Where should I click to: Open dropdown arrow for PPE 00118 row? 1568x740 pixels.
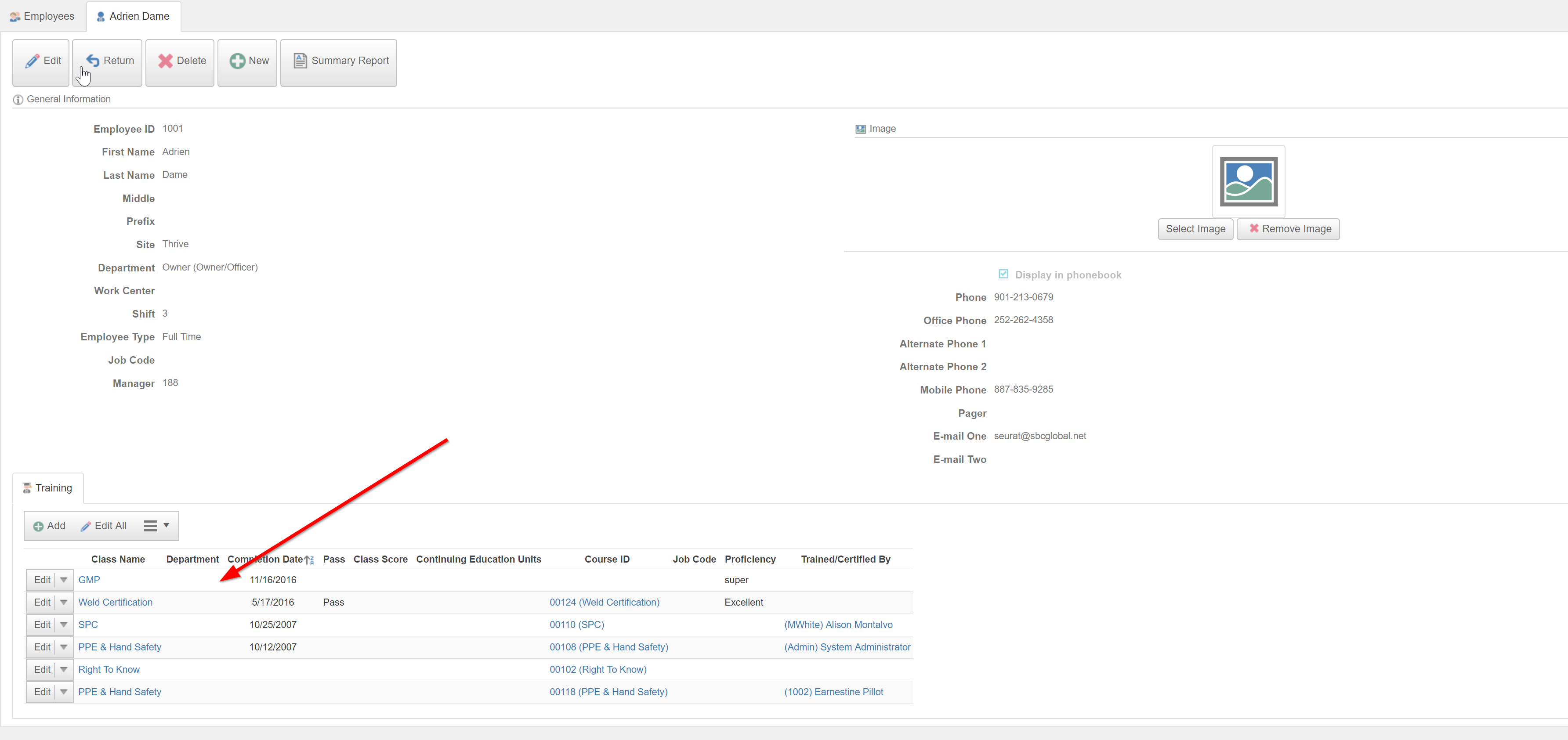click(x=64, y=693)
